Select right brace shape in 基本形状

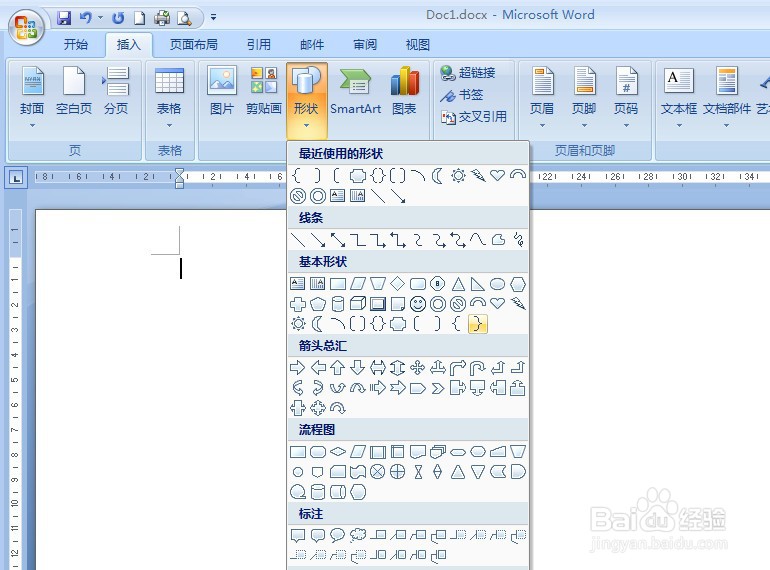click(478, 324)
